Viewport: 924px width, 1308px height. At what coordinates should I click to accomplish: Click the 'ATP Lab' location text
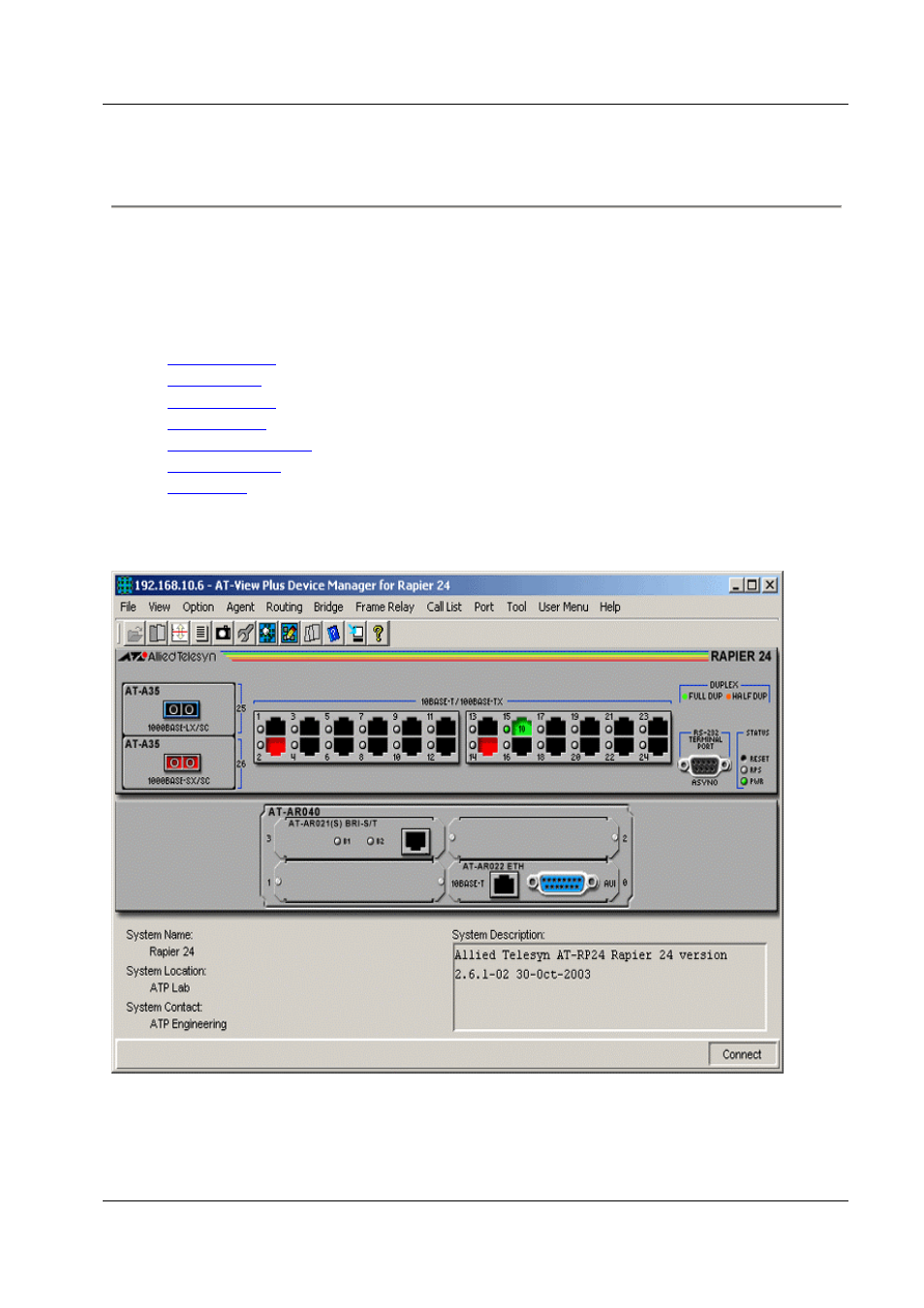tap(169, 988)
